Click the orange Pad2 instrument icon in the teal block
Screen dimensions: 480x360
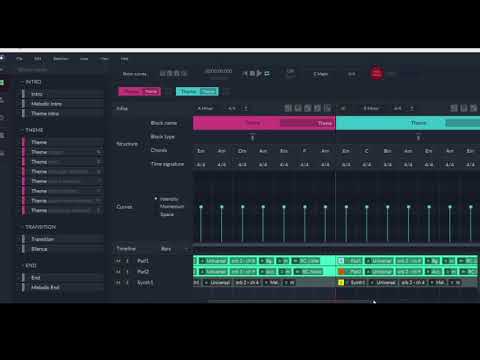pyautogui.click(x=341, y=272)
